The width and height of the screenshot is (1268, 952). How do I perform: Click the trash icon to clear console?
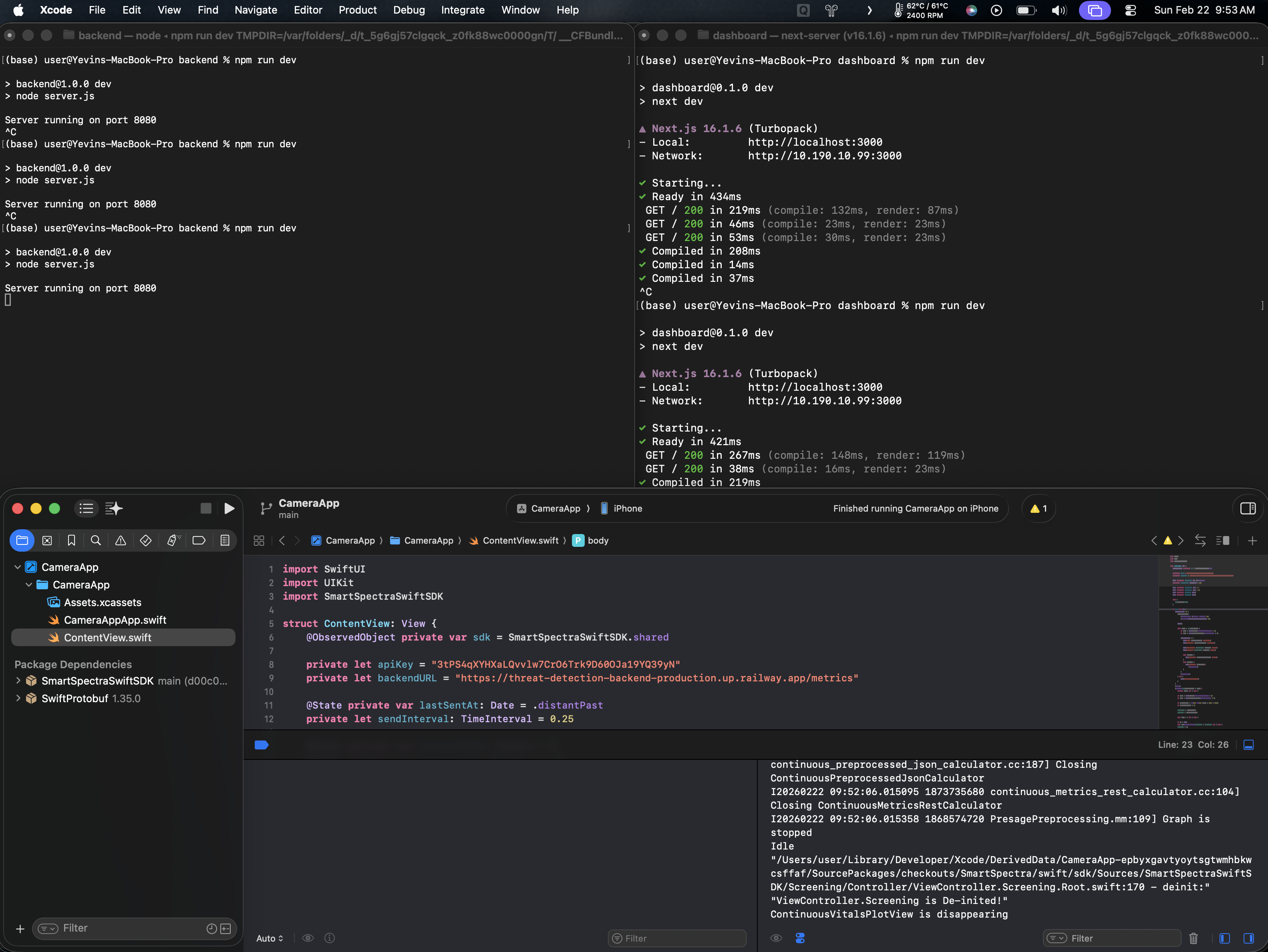point(1194,938)
